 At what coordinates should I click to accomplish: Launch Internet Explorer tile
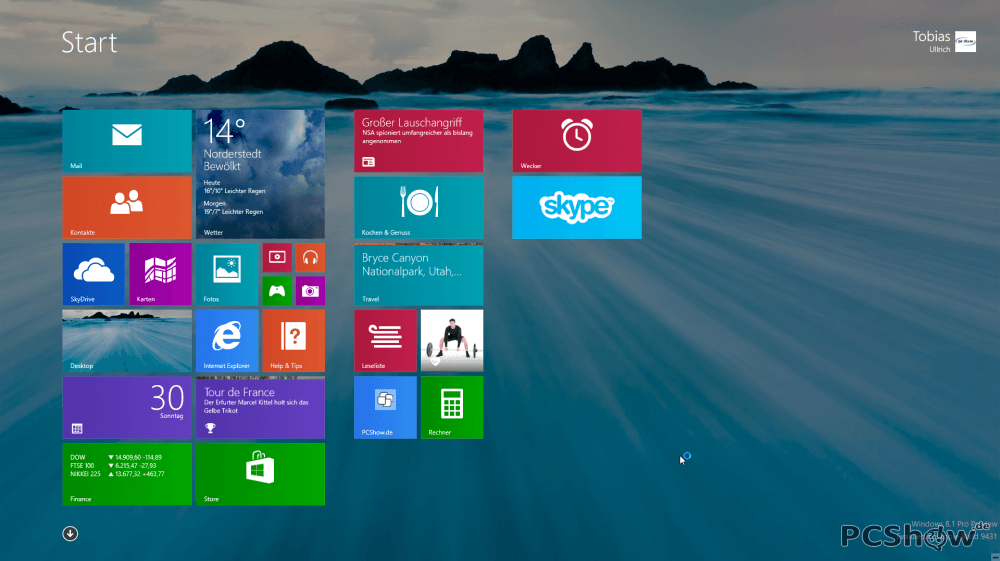227,341
